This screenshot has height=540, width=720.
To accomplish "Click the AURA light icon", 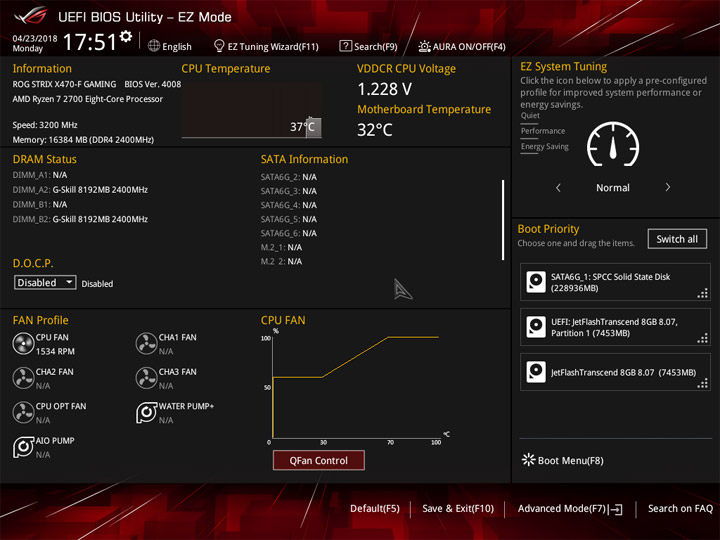I will coord(424,46).
